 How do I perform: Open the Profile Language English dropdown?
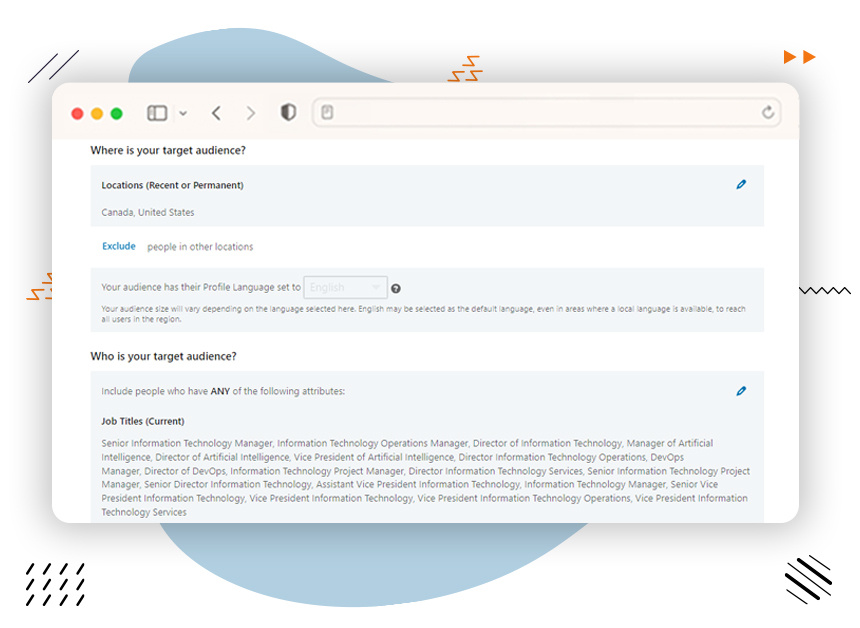point(345,288)
